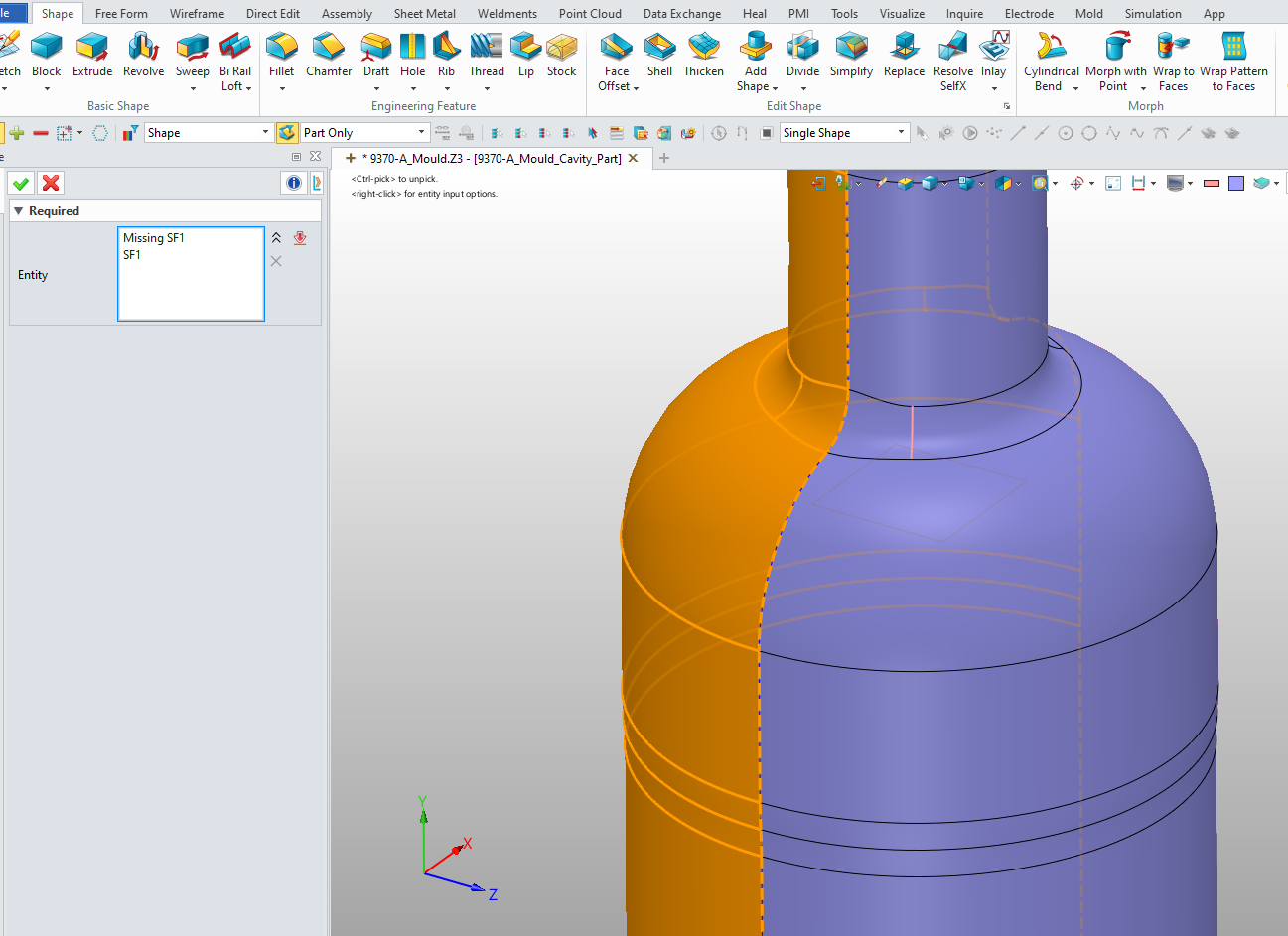This screenshot has width=1288, height=936.
Task: Close the 9370-A_Mould.Z3 document tab
Action: click(x=634, y=158)
